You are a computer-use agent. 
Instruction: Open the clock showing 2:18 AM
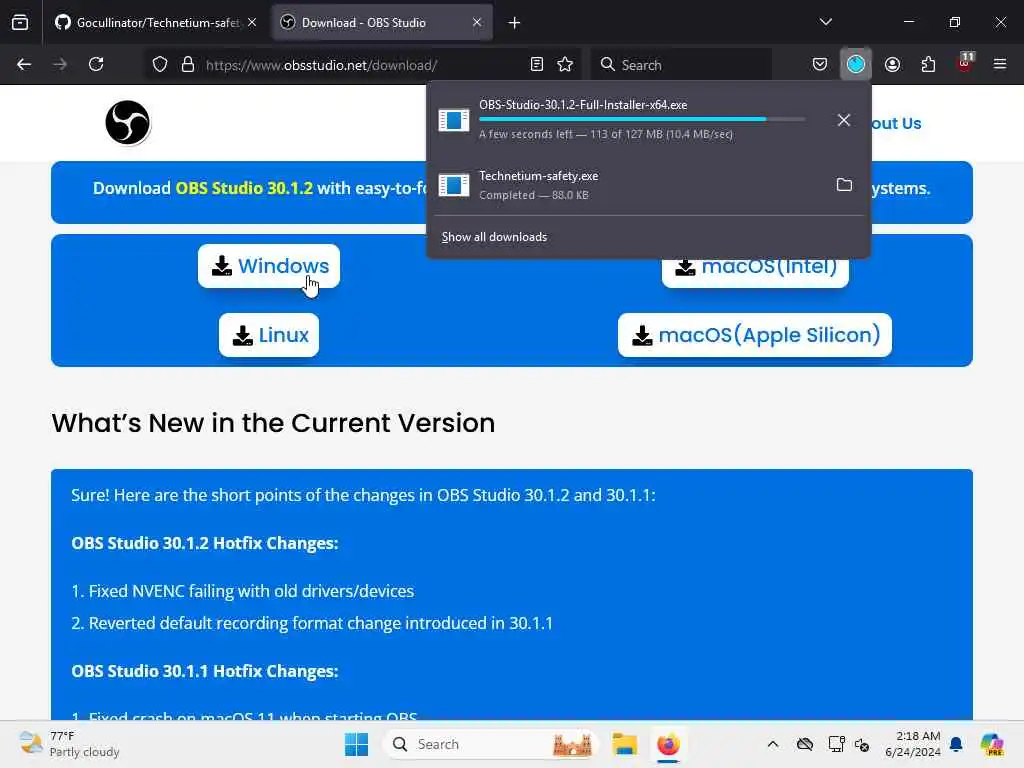912,744
